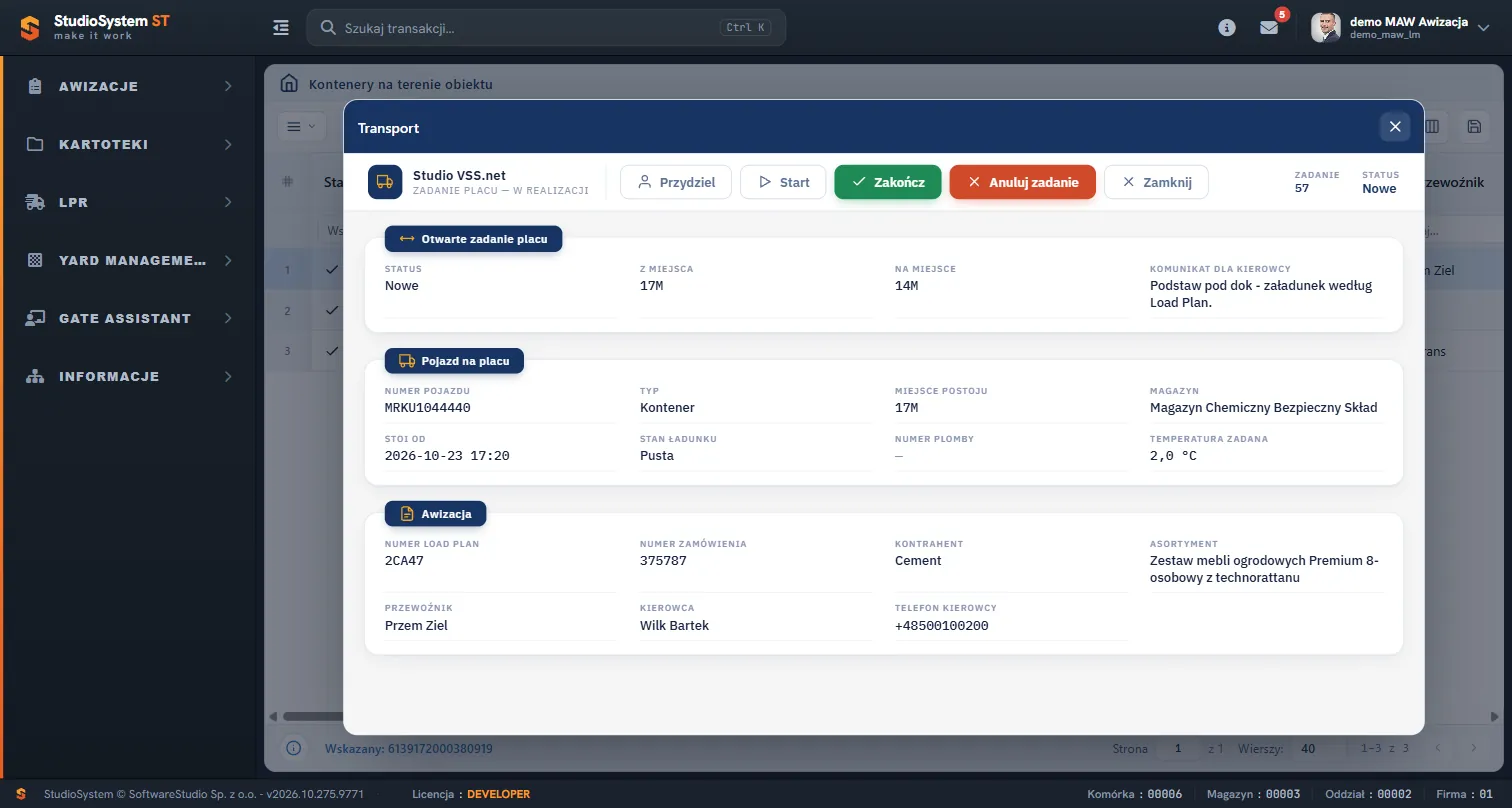Click the save disk icon in the table toolbar
Image resolution: width=1512 pixels, height=808 pixels.
[1474, 126]
